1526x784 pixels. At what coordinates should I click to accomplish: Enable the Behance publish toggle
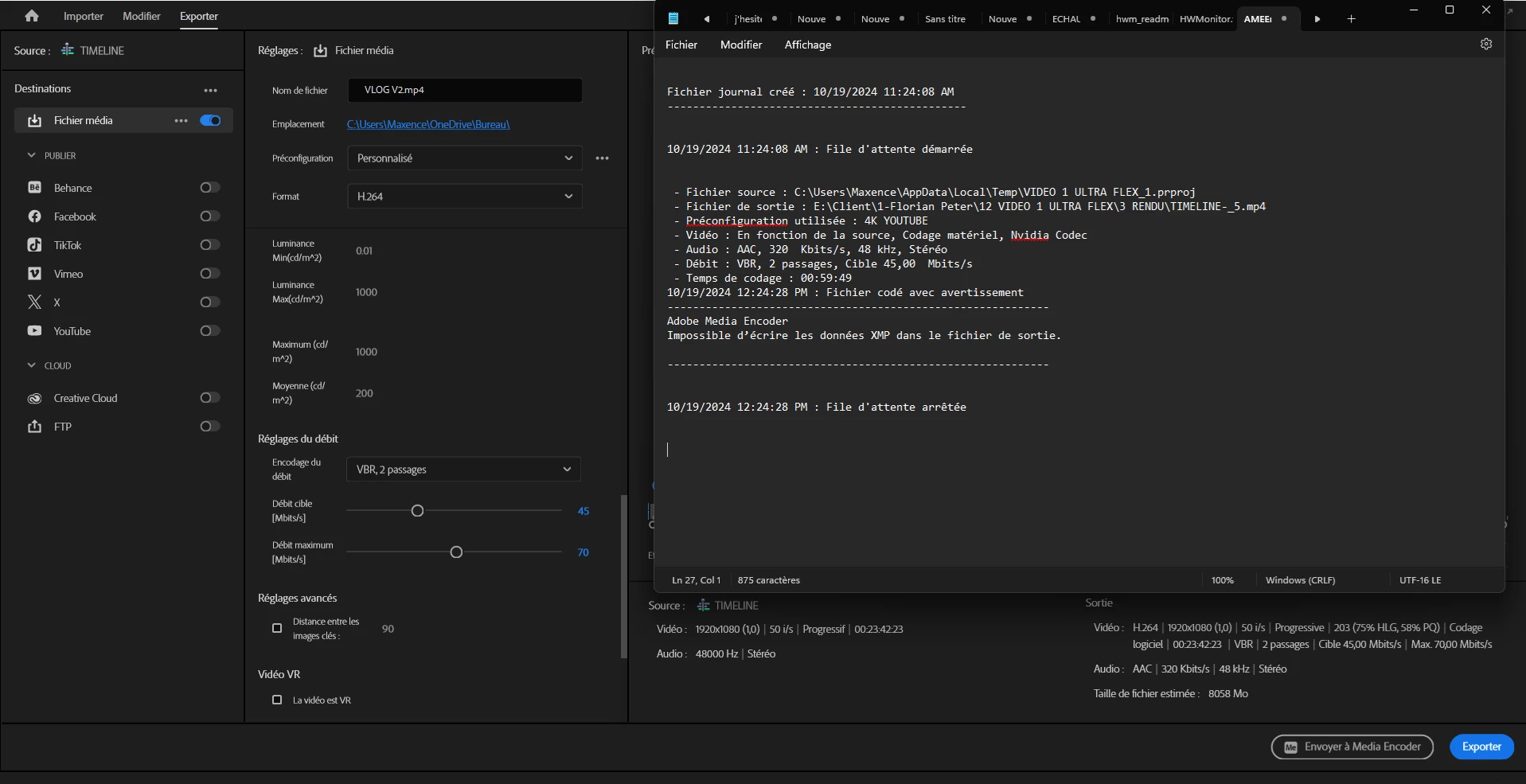pyautogui.click(x=210, y=188)
